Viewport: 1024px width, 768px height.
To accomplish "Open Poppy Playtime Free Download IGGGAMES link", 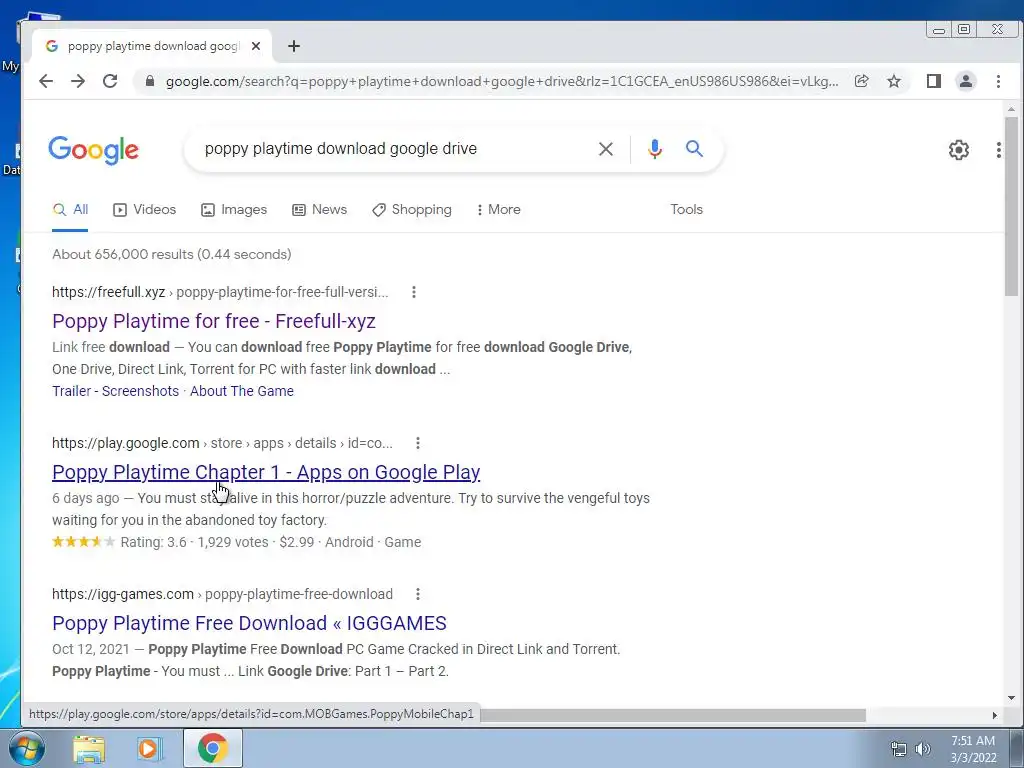I will (x=249, y=623).
